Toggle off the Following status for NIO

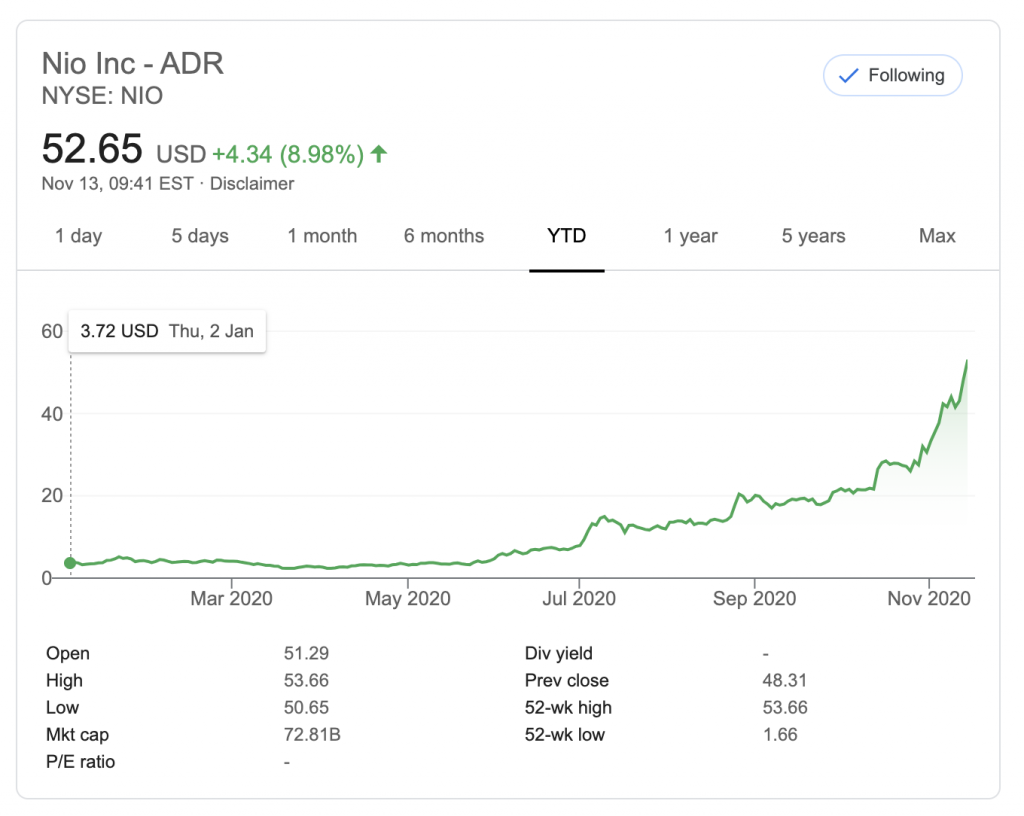(892, 75)
